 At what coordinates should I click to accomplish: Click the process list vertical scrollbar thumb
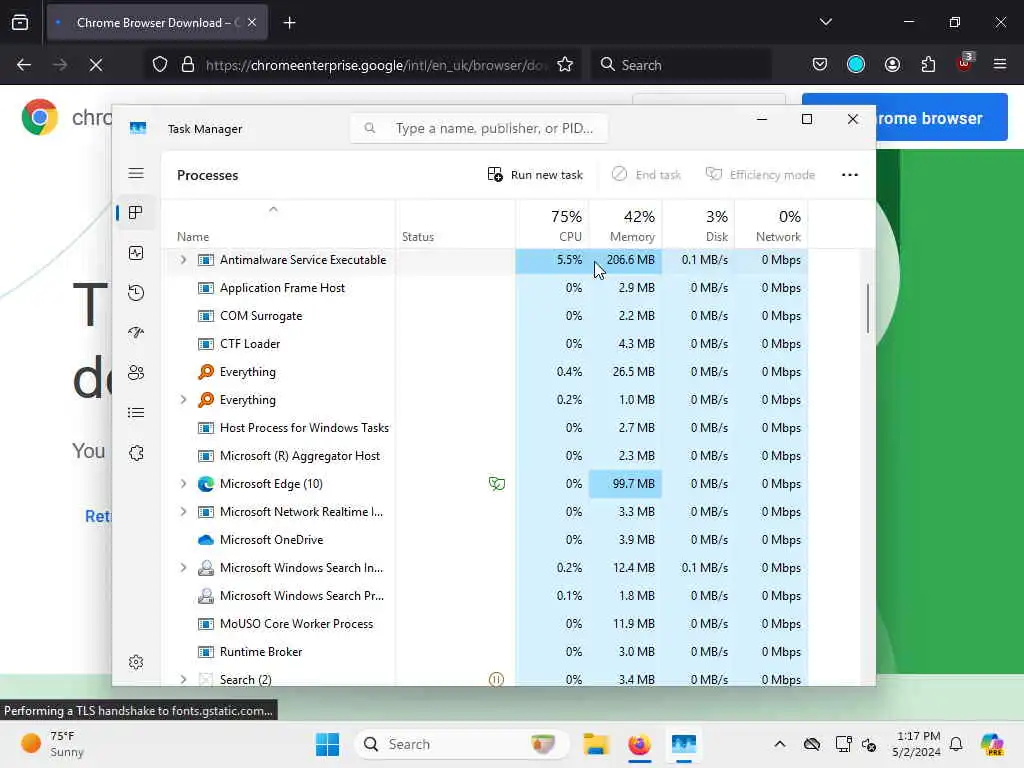point(868,308)
